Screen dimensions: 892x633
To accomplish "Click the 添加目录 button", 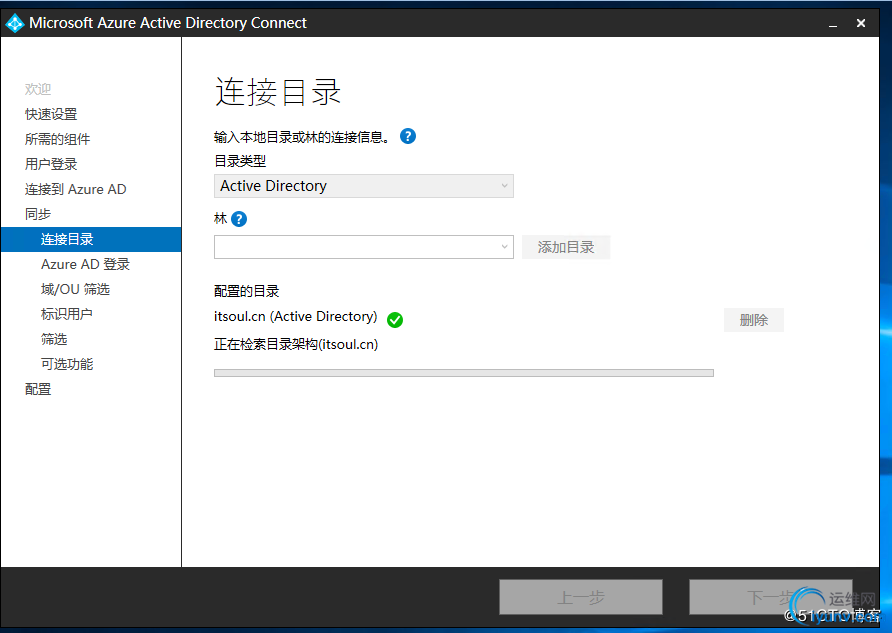I will click(566, 247).
